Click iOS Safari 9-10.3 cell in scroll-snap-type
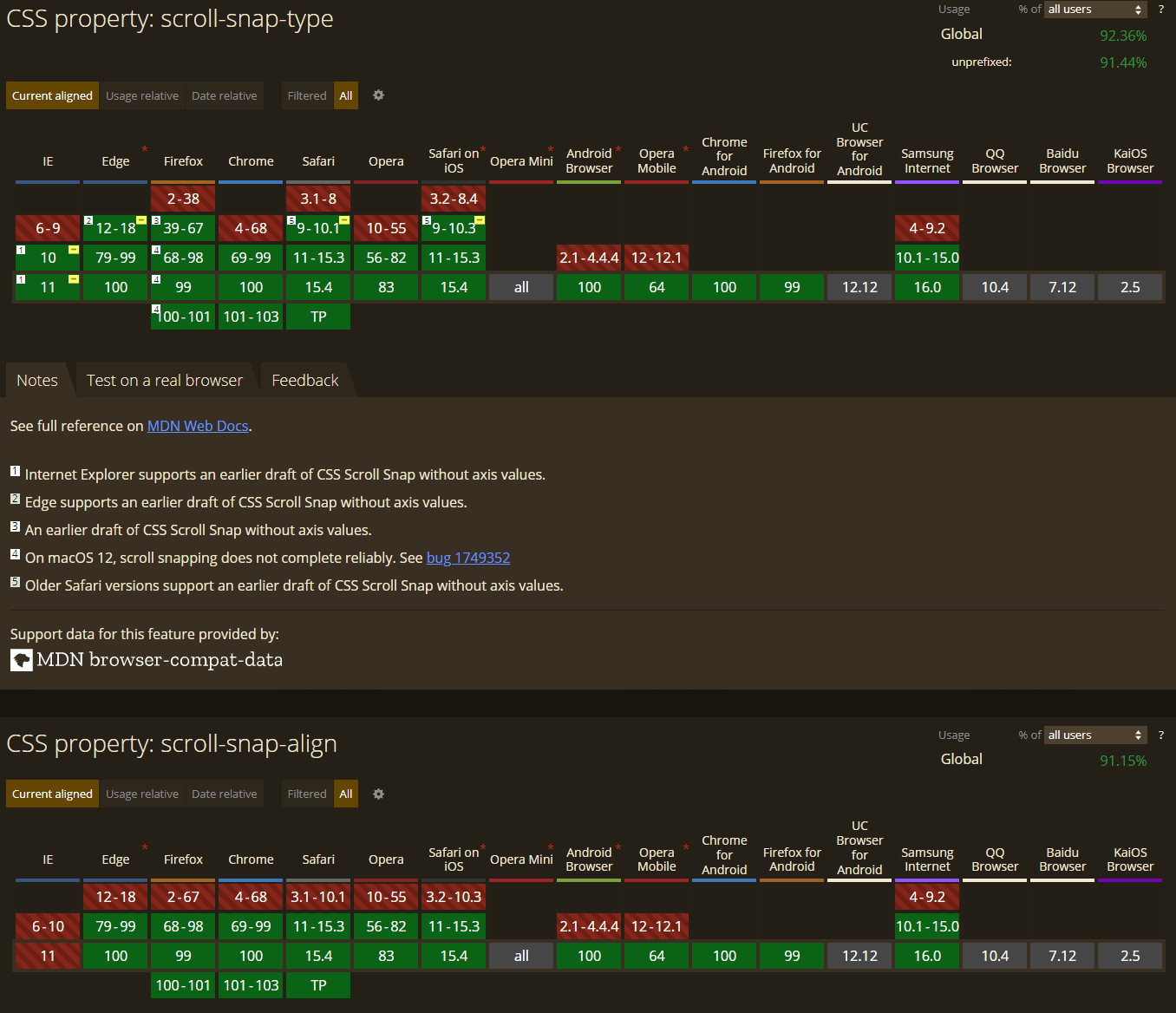 (454, 228)
